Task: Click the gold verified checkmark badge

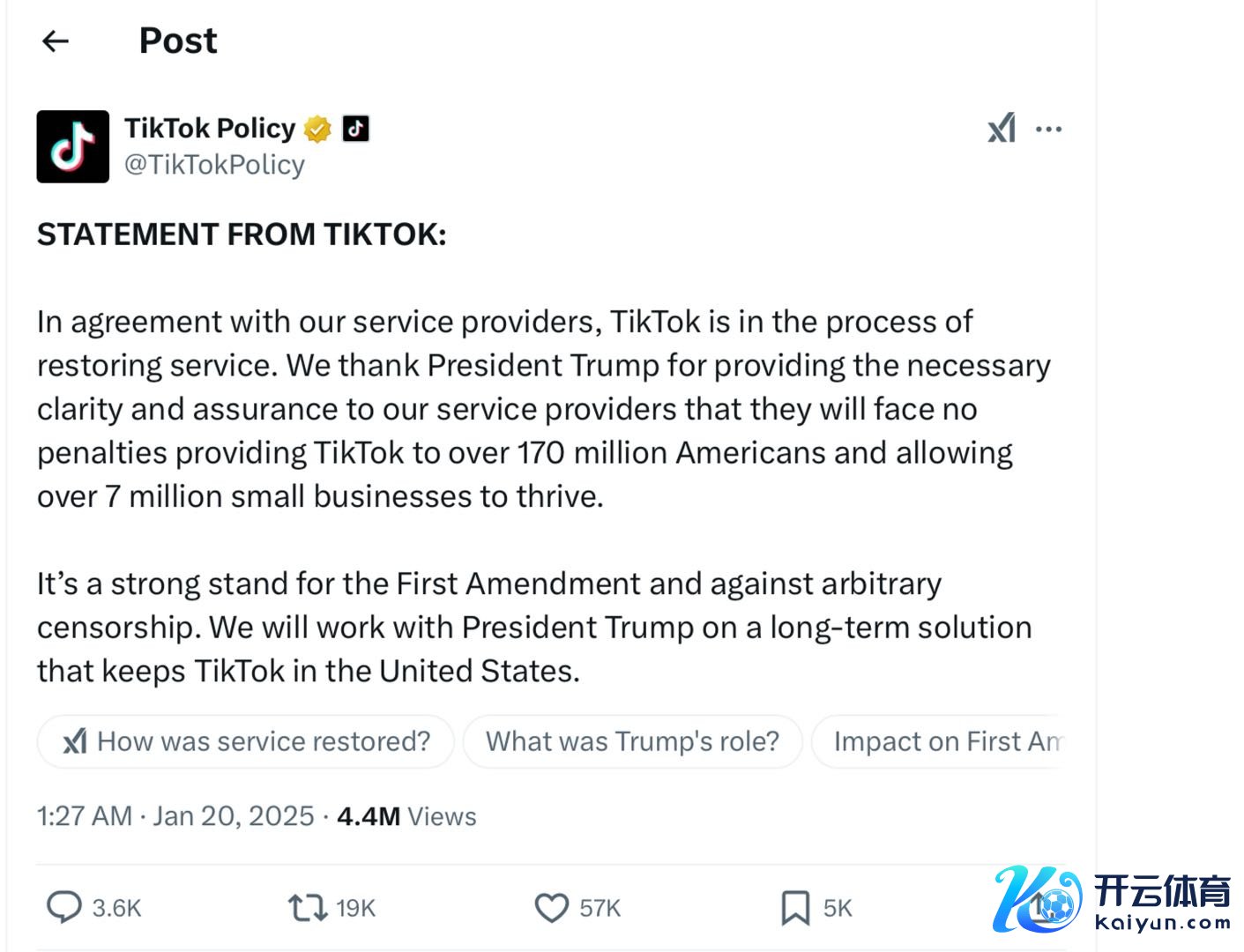Action: 317,130
